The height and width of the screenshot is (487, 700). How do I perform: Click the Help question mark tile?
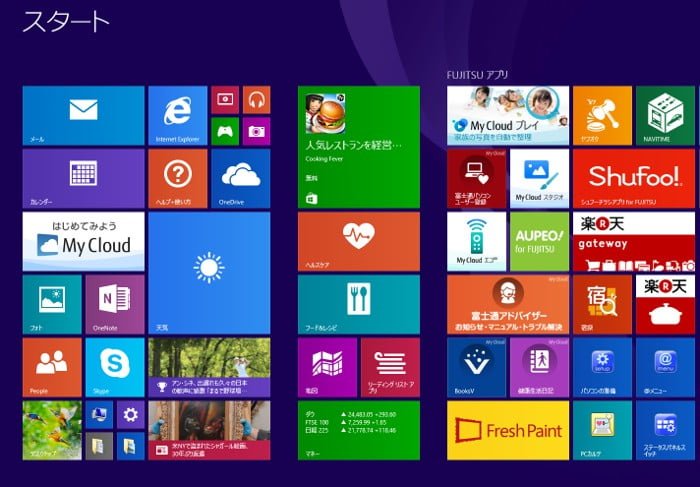177,178
